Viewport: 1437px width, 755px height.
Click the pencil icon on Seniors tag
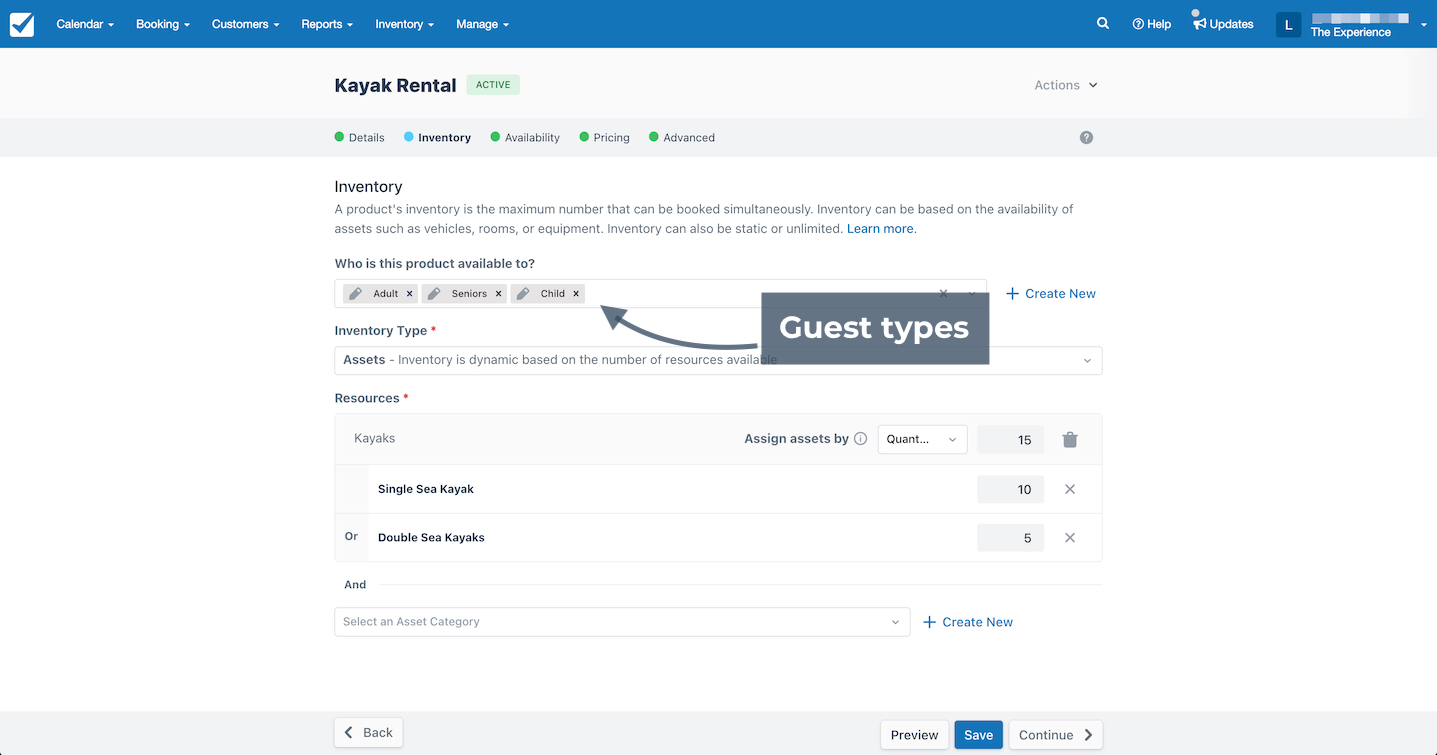coord(434,294)
